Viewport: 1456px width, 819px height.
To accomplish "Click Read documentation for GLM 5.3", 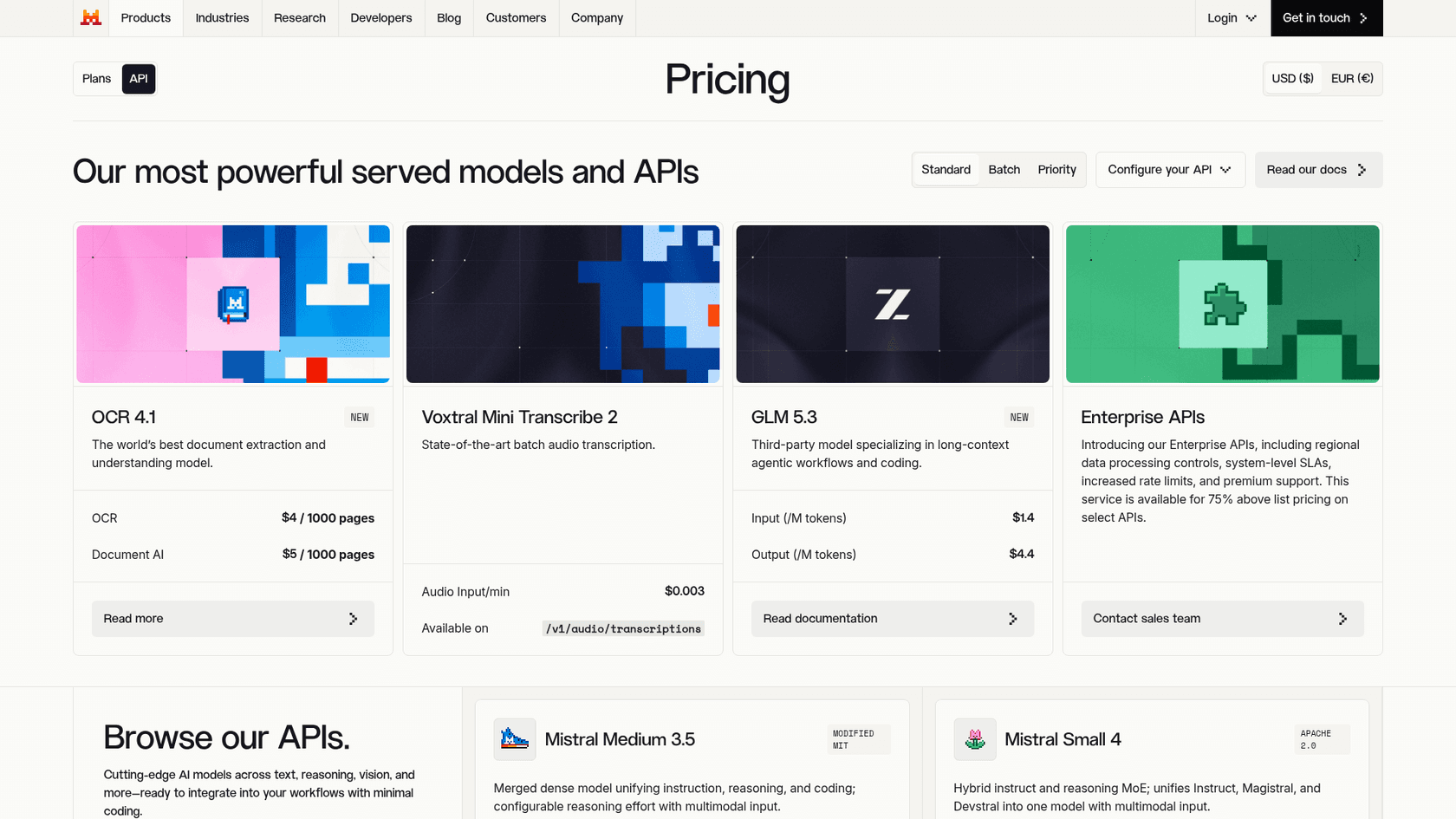I will (893, 619).
